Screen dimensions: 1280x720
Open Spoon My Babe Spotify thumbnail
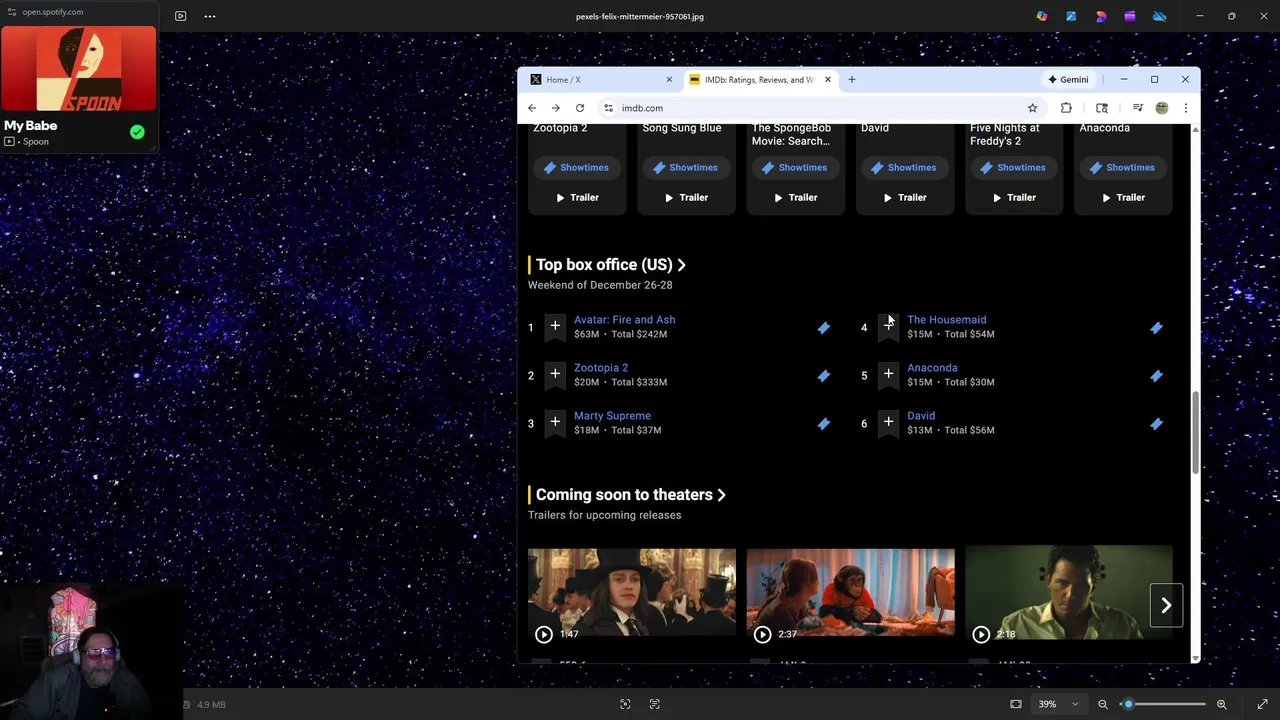click(x=79, y=68)
